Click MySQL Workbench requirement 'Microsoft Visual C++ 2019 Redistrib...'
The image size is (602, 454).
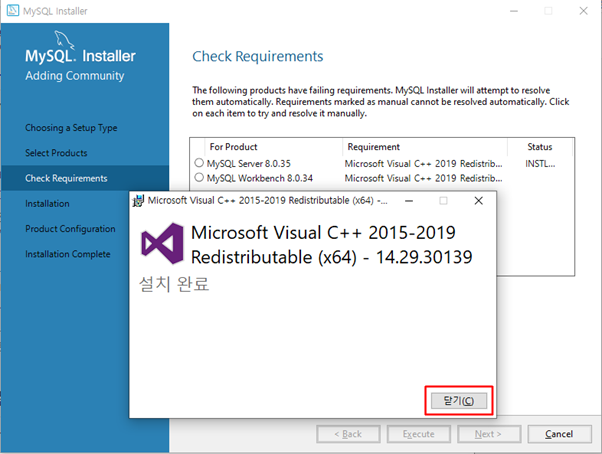[423, 178]
